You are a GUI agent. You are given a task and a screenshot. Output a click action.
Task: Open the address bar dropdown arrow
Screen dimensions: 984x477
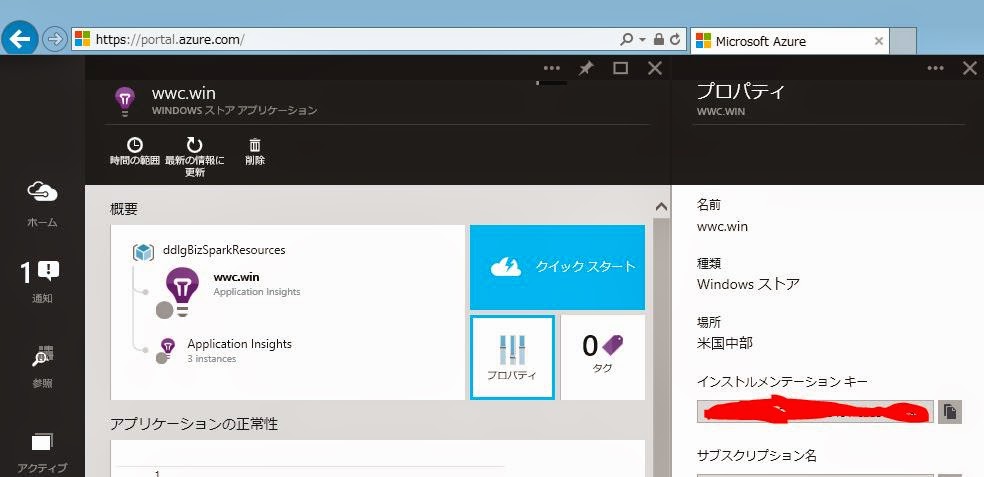pyautogui.click(x=643, y=40)
